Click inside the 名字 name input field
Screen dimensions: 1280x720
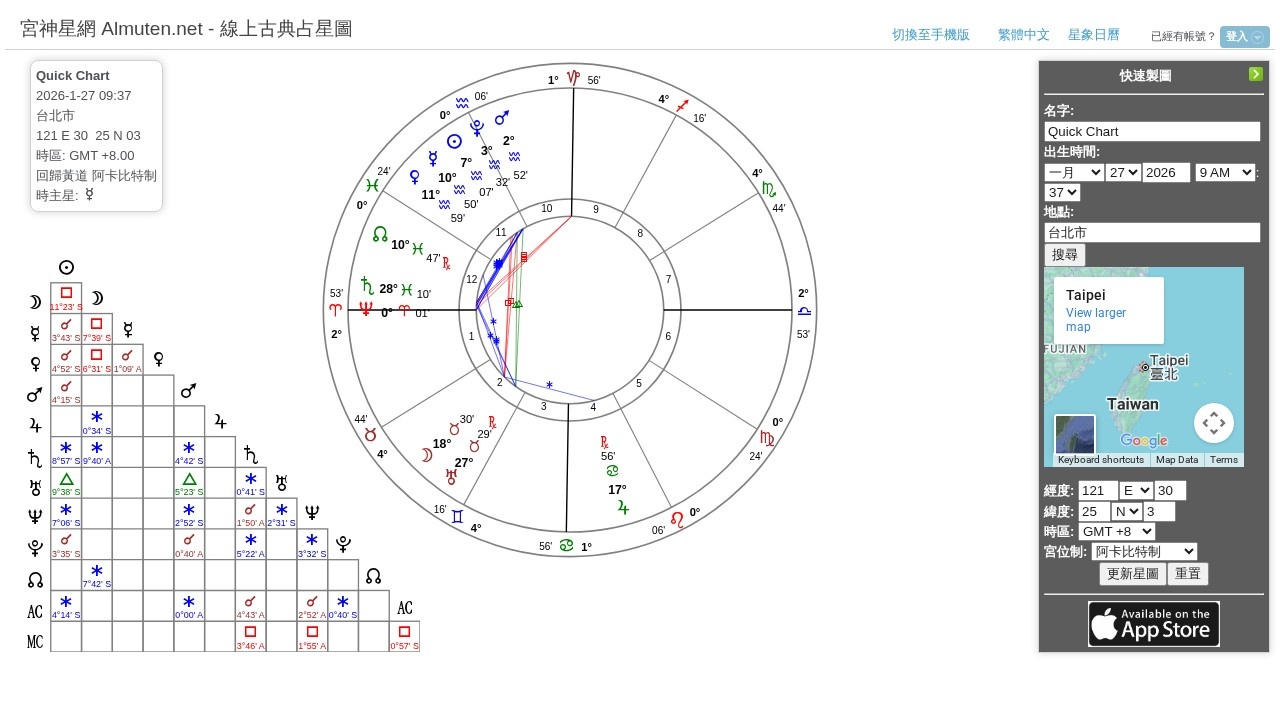click(x=1152, y=131)
